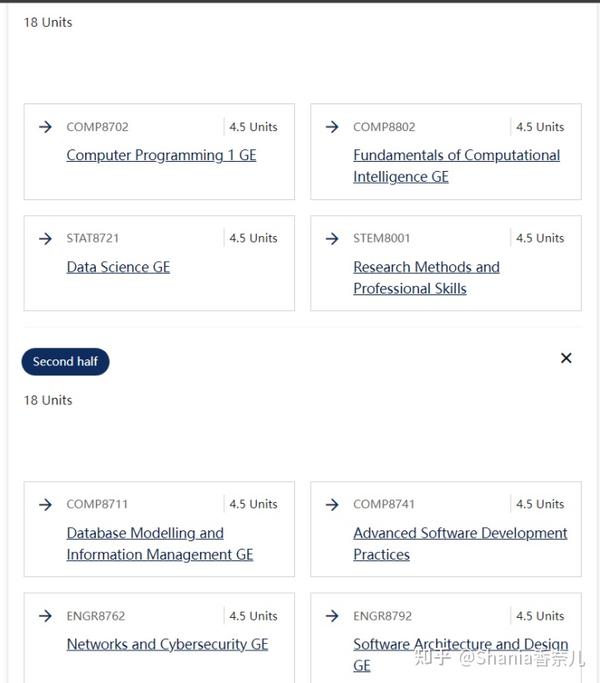Click the arrow icon beside COMP8741
600x683 pixels.
coord(332,504)
